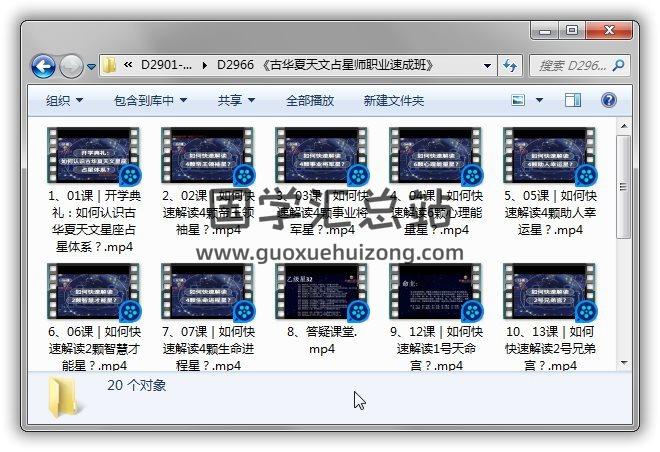Click file name 8、答疑课堂.mp4
The width and height of the screenshot is (660, 452).
point(322,340)
